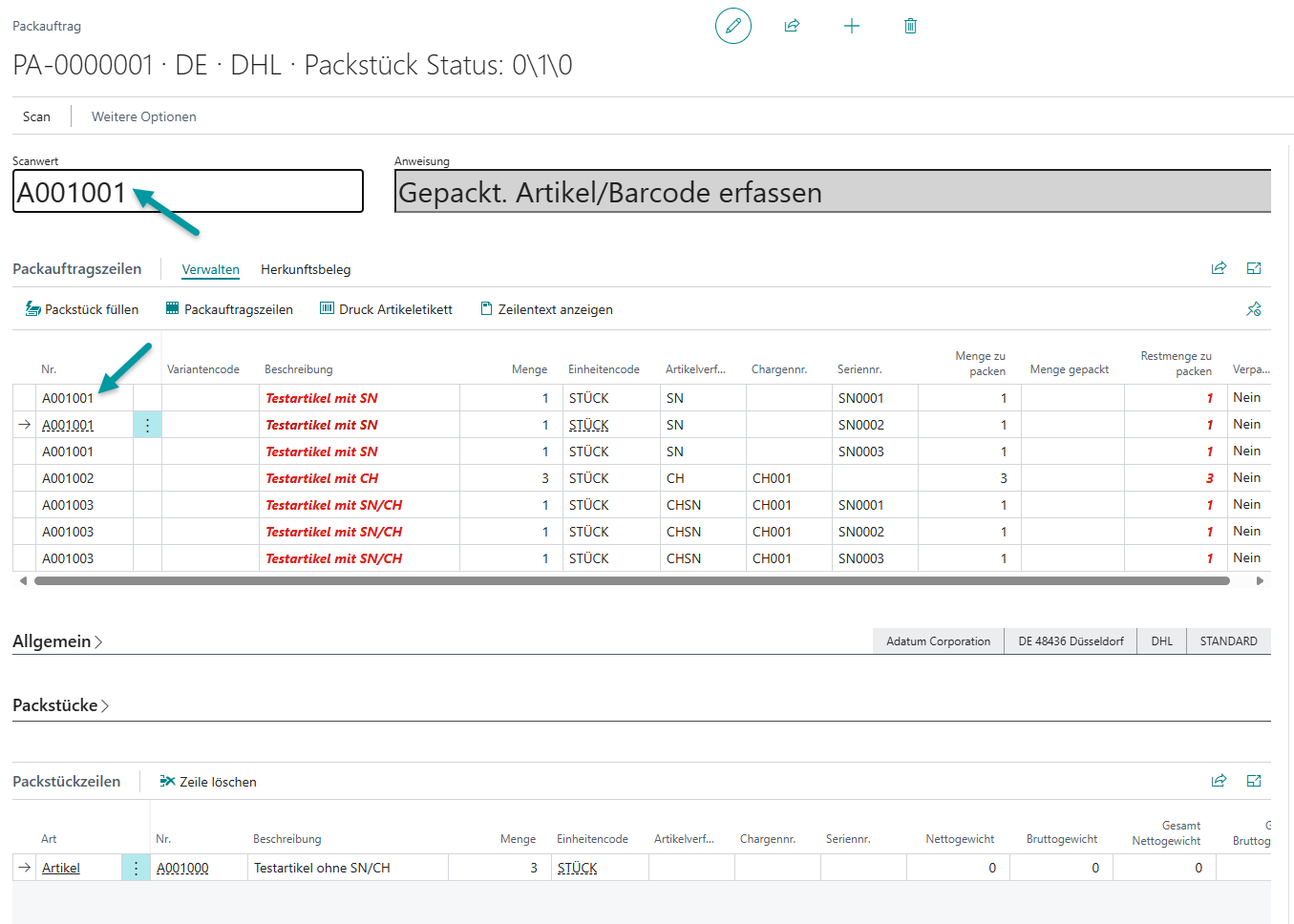The height and width of the screenshot is (924, 1294).
Task: Click the pencil edit icon
Action: 732,26
